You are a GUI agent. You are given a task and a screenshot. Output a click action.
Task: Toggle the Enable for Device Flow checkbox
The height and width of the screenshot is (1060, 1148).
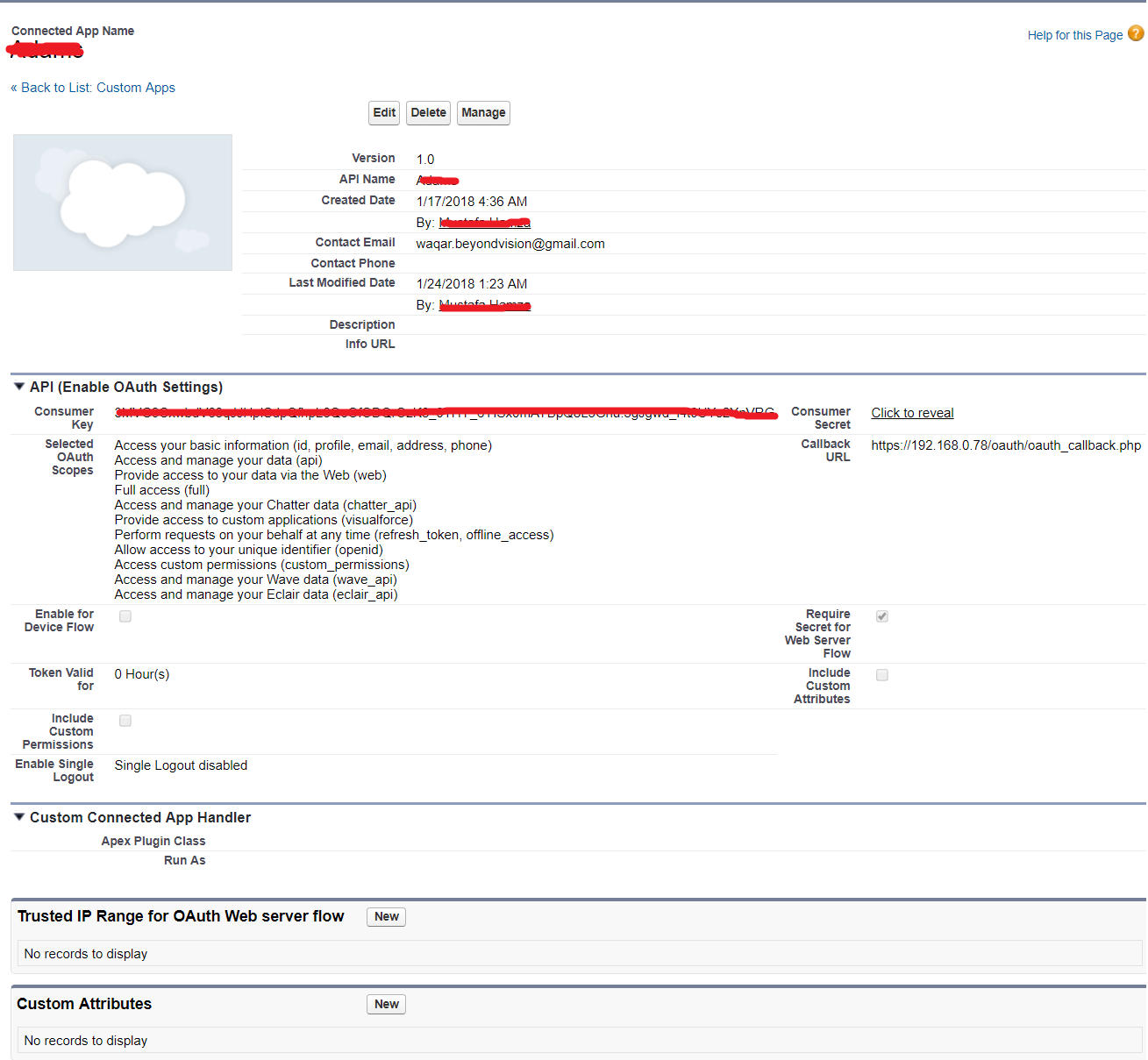(125, 616)
